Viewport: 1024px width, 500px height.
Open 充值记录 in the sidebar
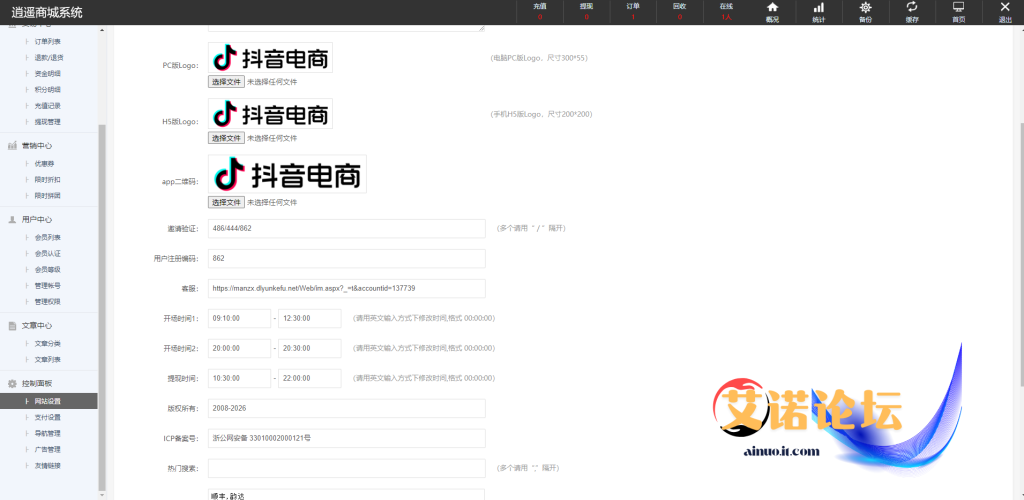(48, 105)
